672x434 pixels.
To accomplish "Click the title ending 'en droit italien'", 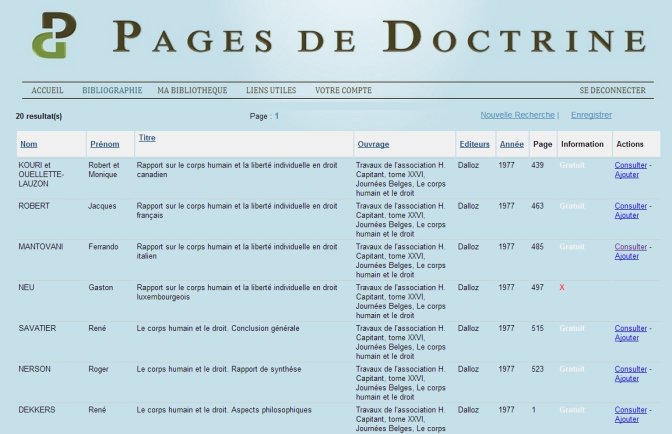I will click(237, 251).
